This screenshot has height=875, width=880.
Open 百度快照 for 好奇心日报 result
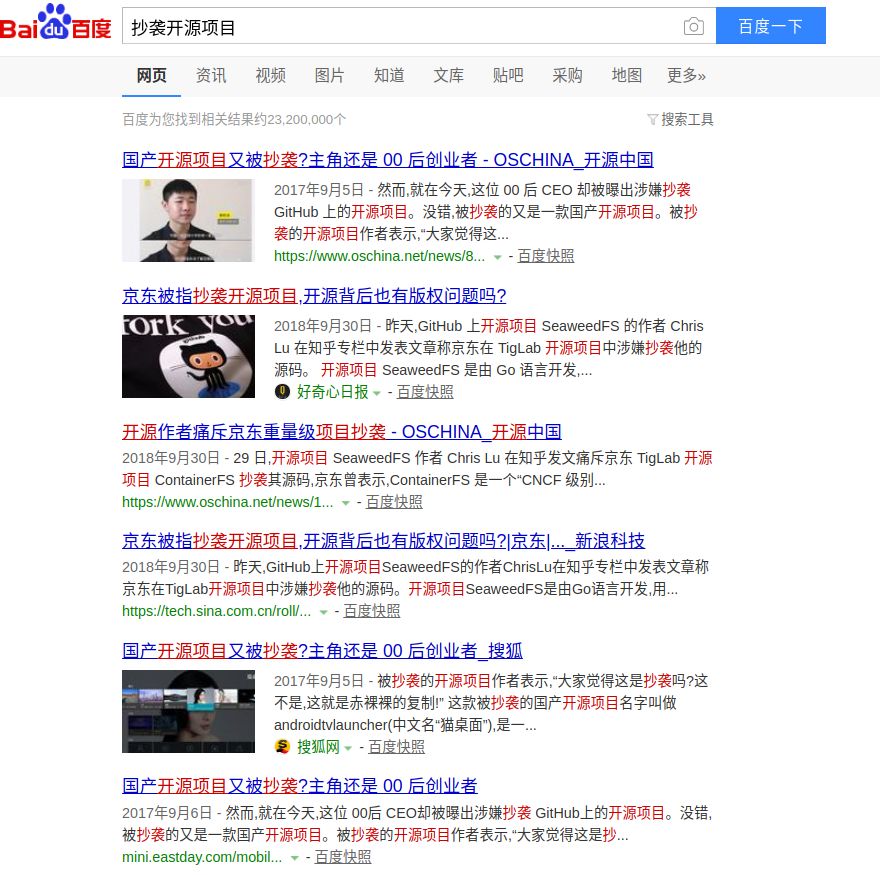[x=425, y=392]
